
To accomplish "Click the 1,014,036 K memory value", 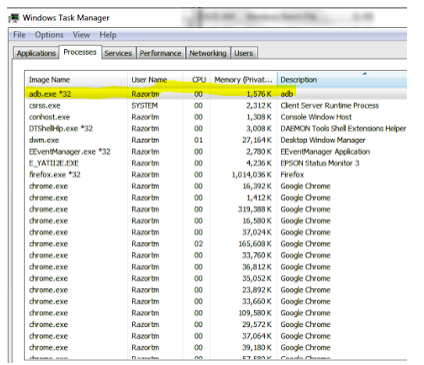I will coord(252,175).
